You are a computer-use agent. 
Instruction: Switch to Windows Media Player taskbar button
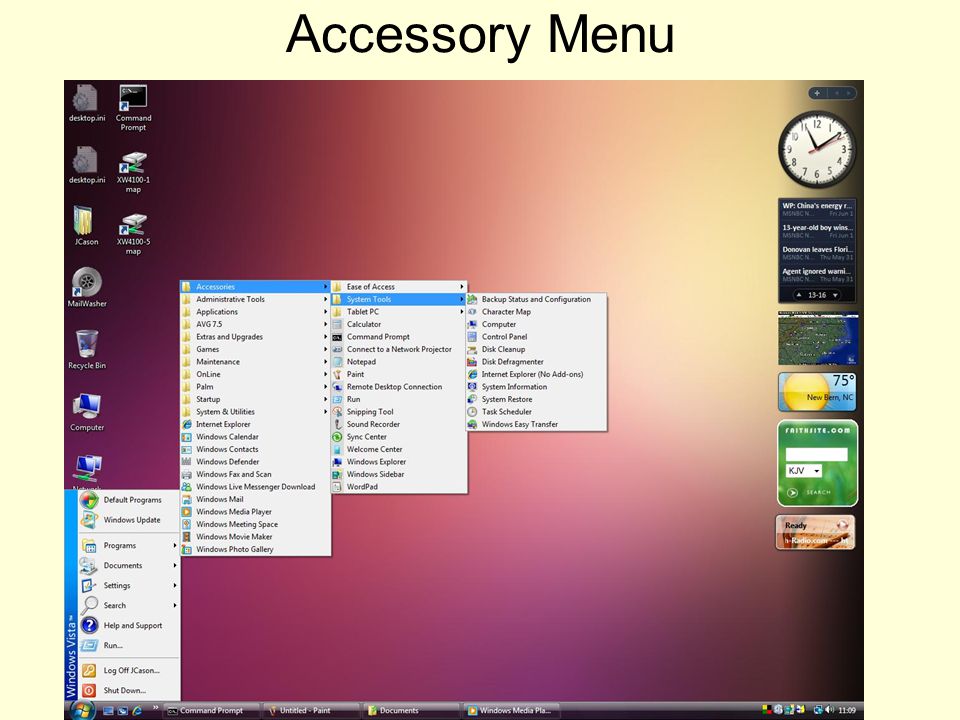pyautogui.click(x=510, y=711)
